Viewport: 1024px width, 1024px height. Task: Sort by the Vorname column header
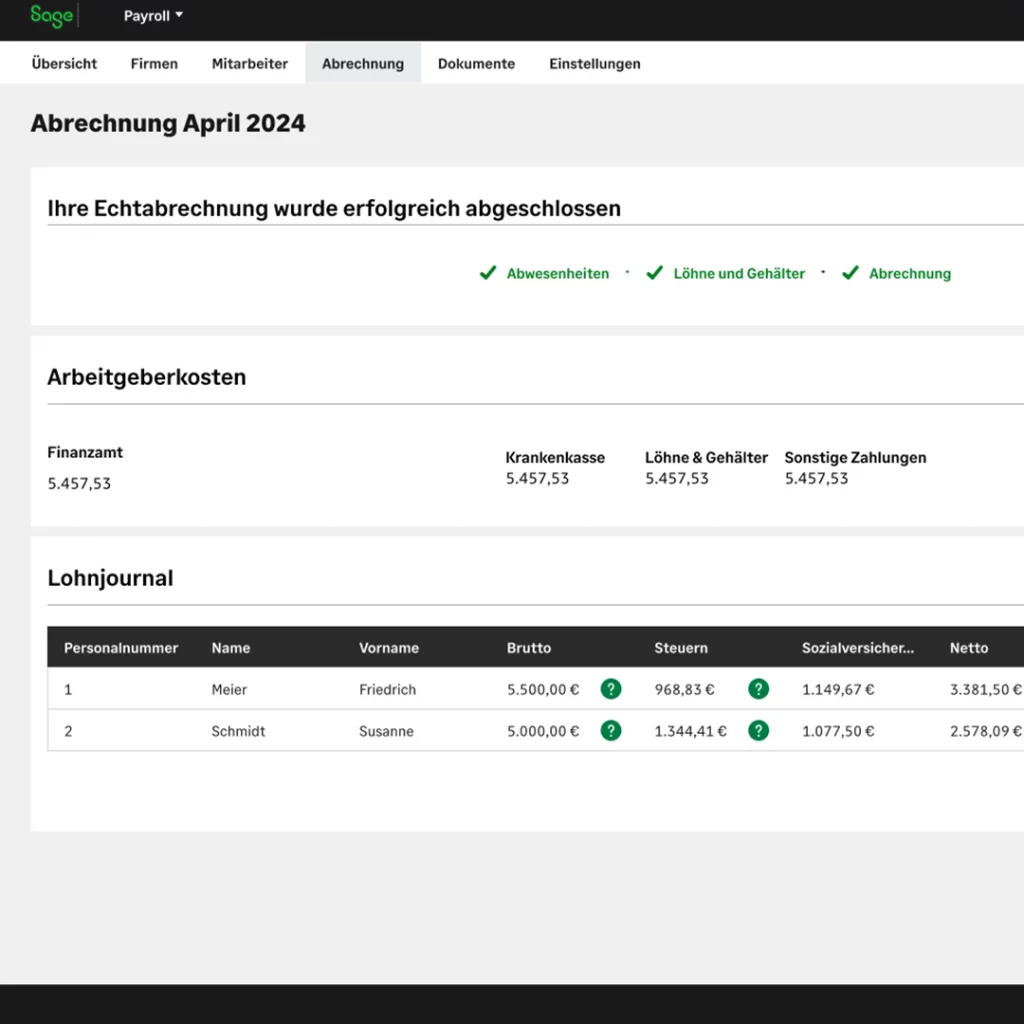[x=389, y=648]
